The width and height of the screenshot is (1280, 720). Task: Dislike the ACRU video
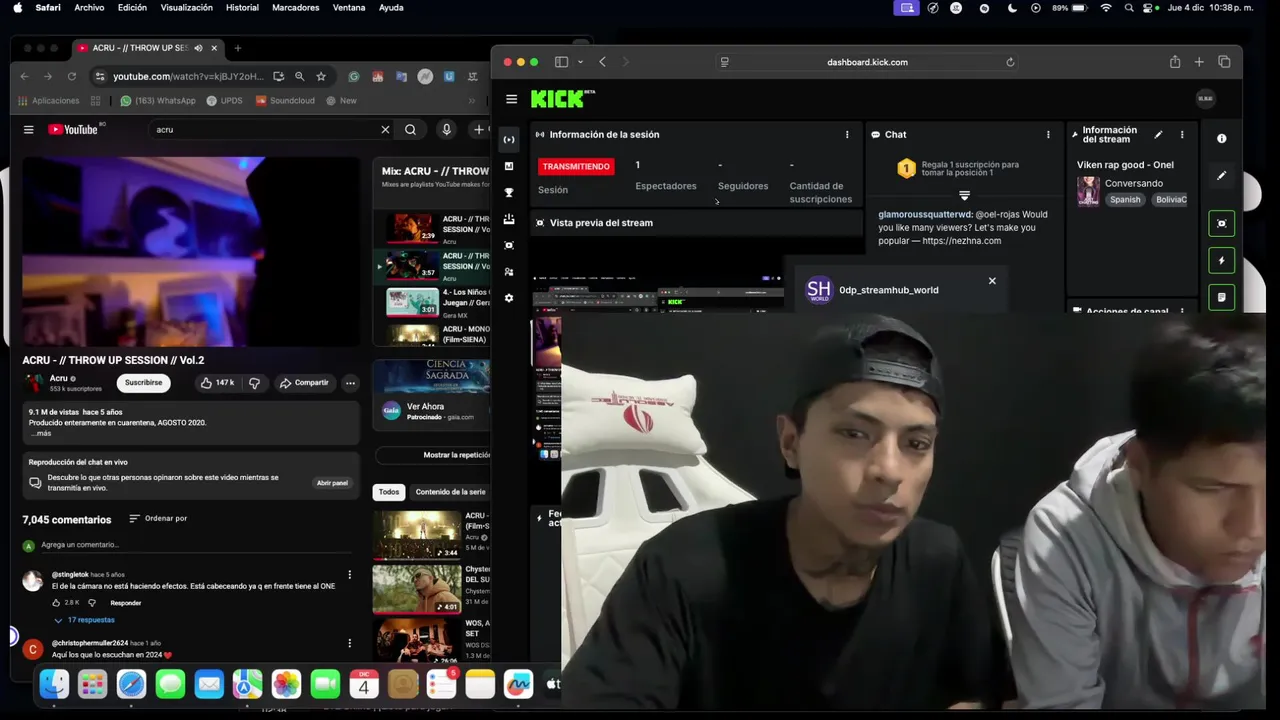(254, 383)
